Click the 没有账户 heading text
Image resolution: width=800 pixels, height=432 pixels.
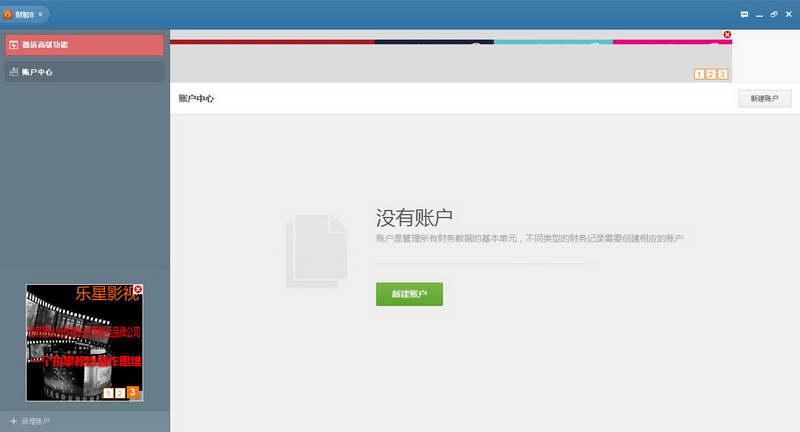click(x=414, y=218)
